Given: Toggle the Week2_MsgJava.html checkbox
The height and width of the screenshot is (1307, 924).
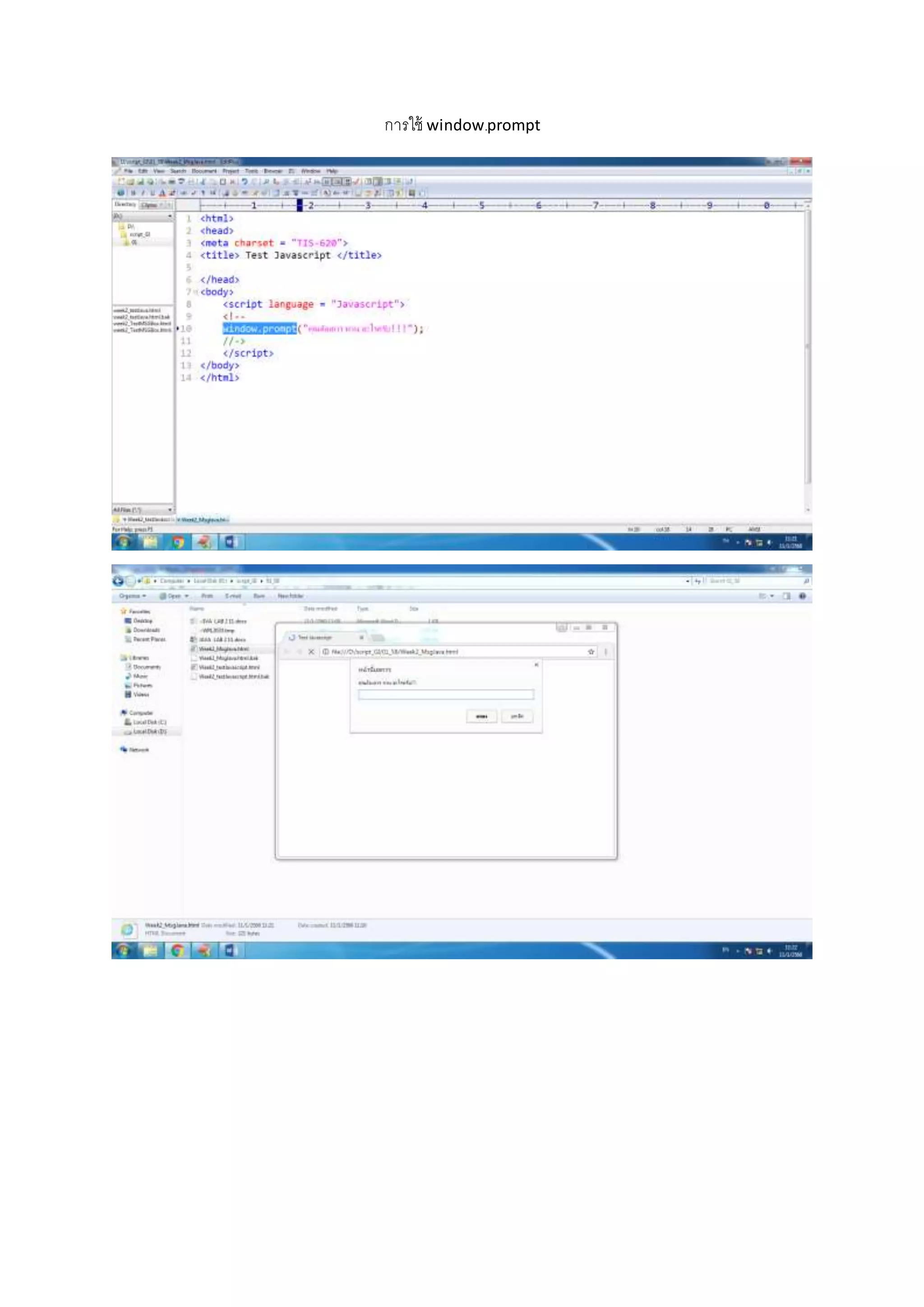Looking at the screenshot, I should pyautogui.click(x=194, y=649).
